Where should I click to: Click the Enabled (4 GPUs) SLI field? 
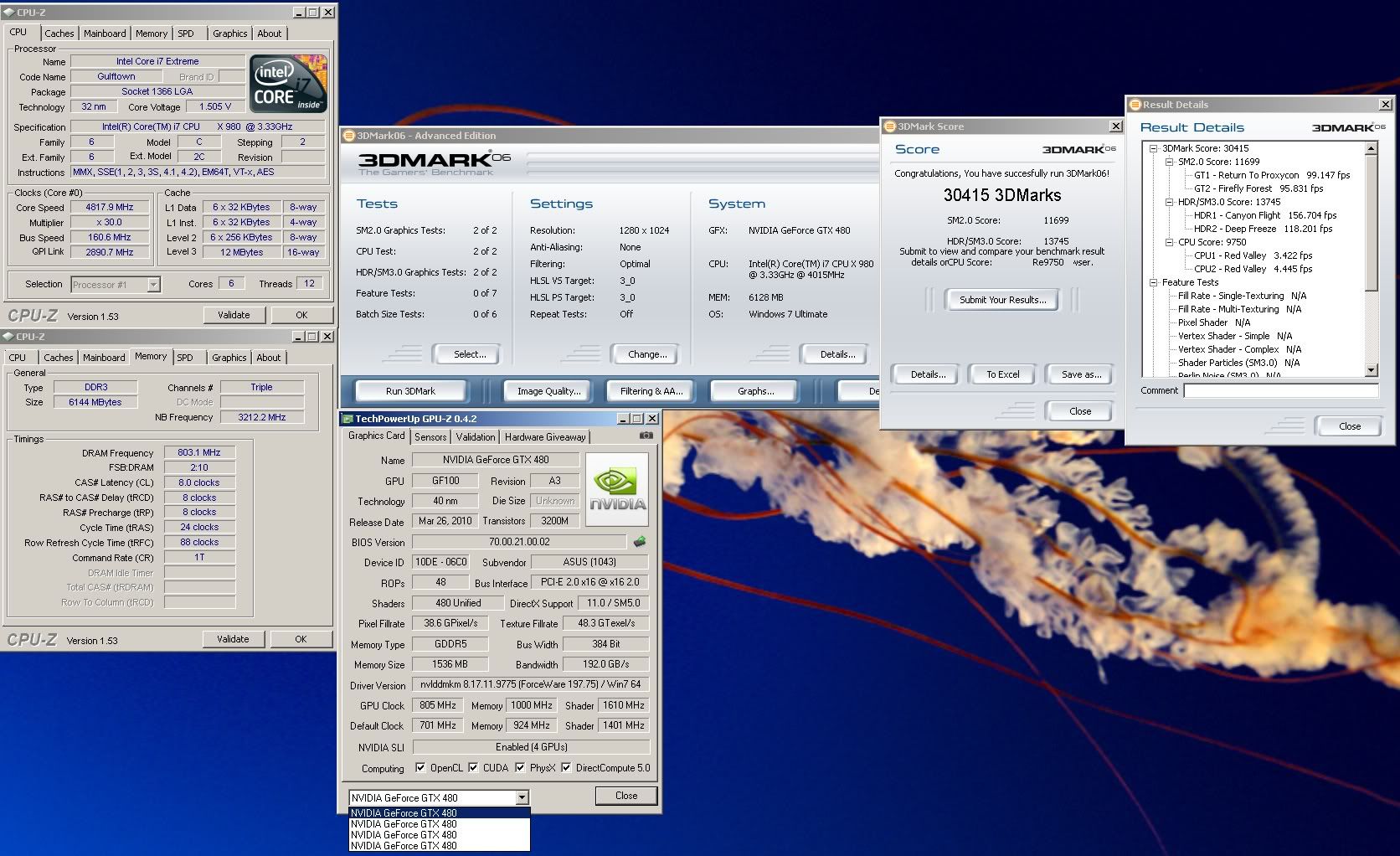[531, 747]
